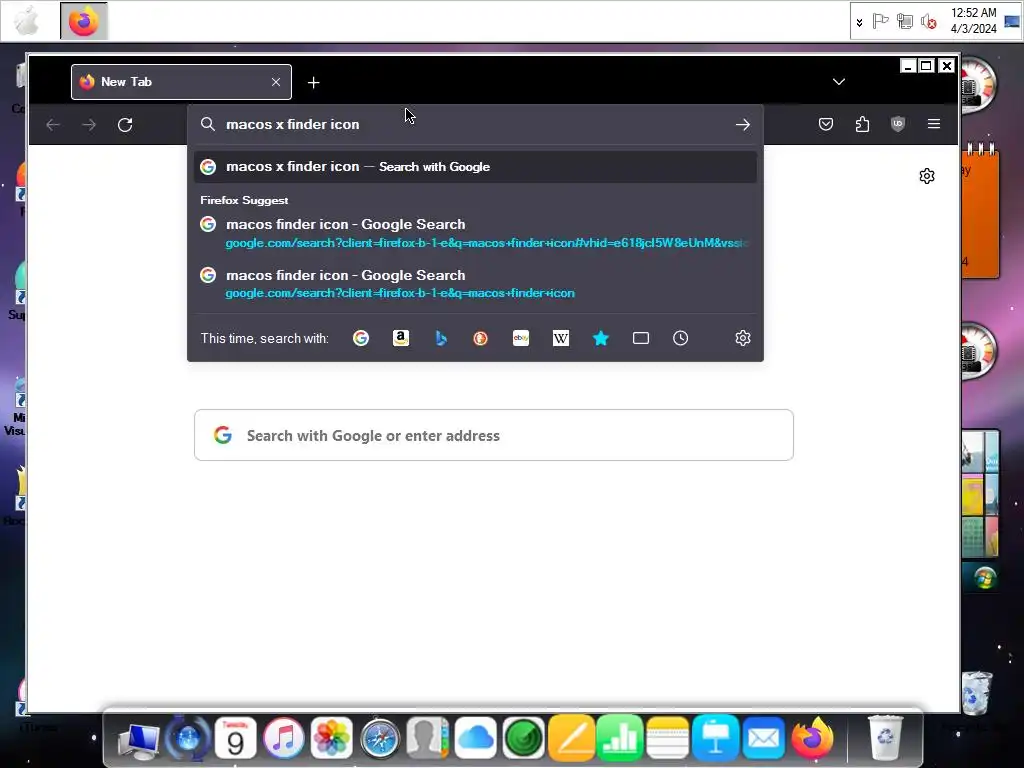
Task: Open Recycle Bin in dock
Action: [885, 739]
